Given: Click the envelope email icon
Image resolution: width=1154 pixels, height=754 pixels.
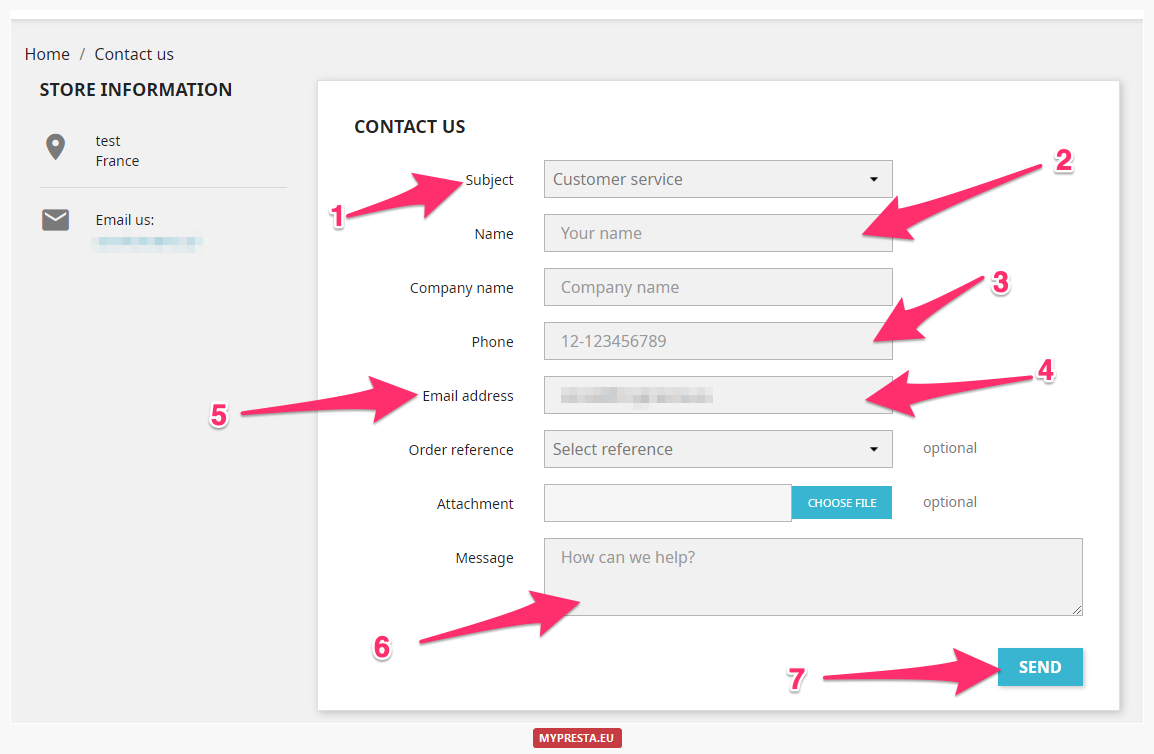Looking at the screenshot, I should (x=55, y=219).
